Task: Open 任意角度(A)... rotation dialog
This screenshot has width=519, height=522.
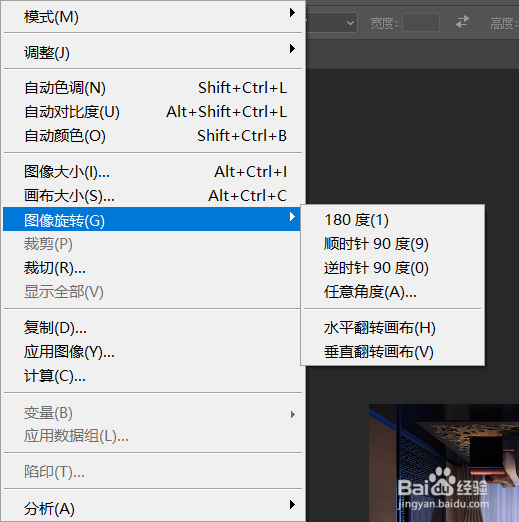Action: pos(393,292)
